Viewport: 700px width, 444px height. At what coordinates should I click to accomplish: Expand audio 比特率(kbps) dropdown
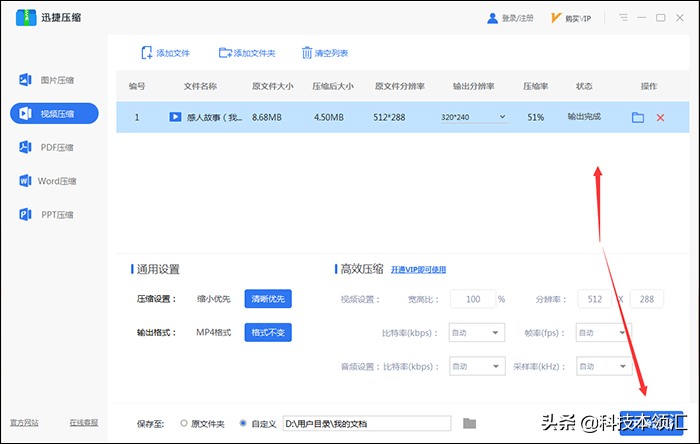477,366
